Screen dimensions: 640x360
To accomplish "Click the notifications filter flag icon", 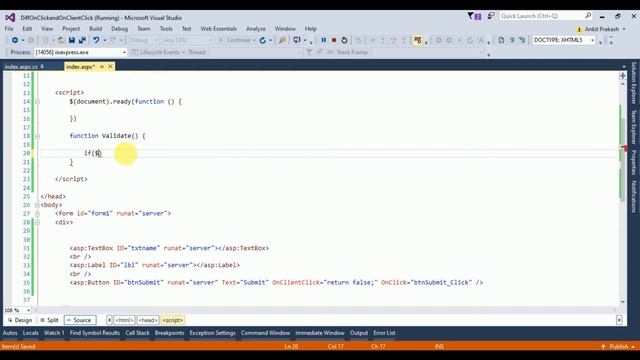I will click(470, 16).
